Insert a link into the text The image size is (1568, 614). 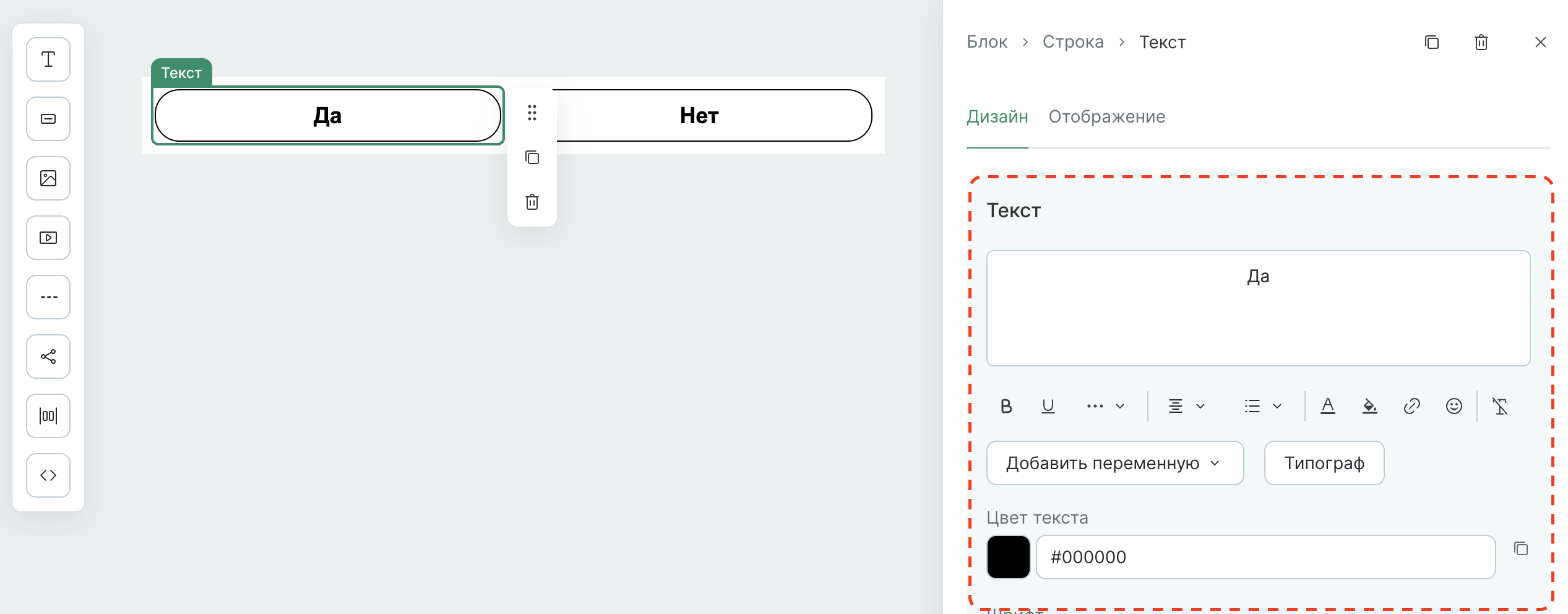point(1412,406)
